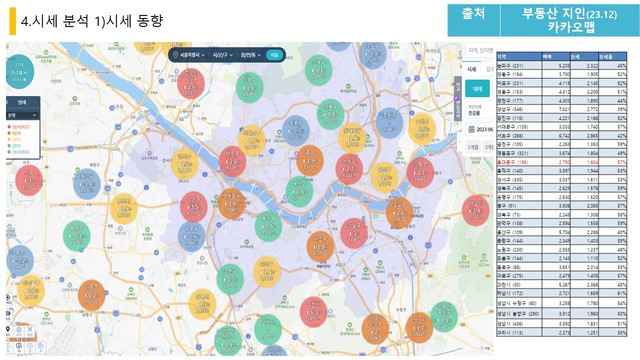The width and height of the screenshot is (640, 360).
Task: Click the red 서구 bubble on the map
Action: pyautogui.click(x=29, y=180)
